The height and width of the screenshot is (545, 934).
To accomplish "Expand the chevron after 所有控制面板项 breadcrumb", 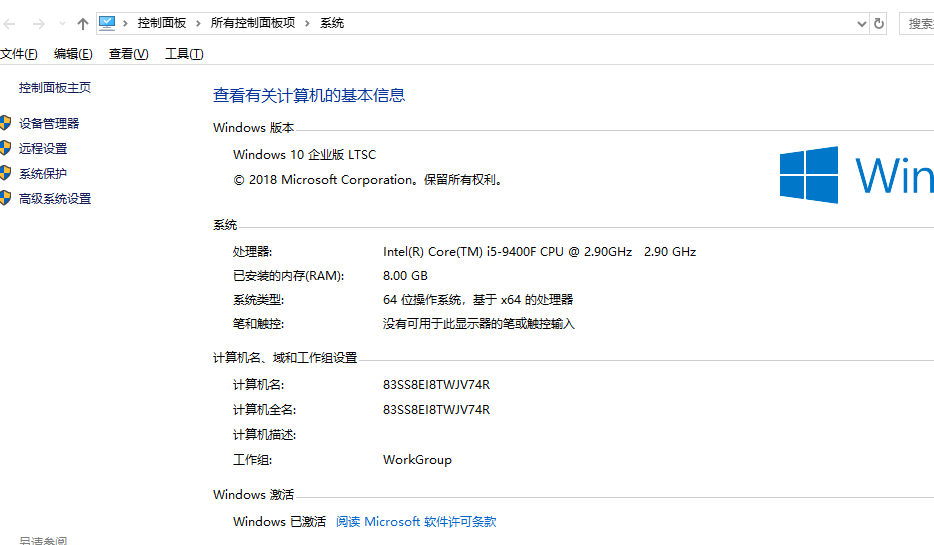I will (307, 23).
